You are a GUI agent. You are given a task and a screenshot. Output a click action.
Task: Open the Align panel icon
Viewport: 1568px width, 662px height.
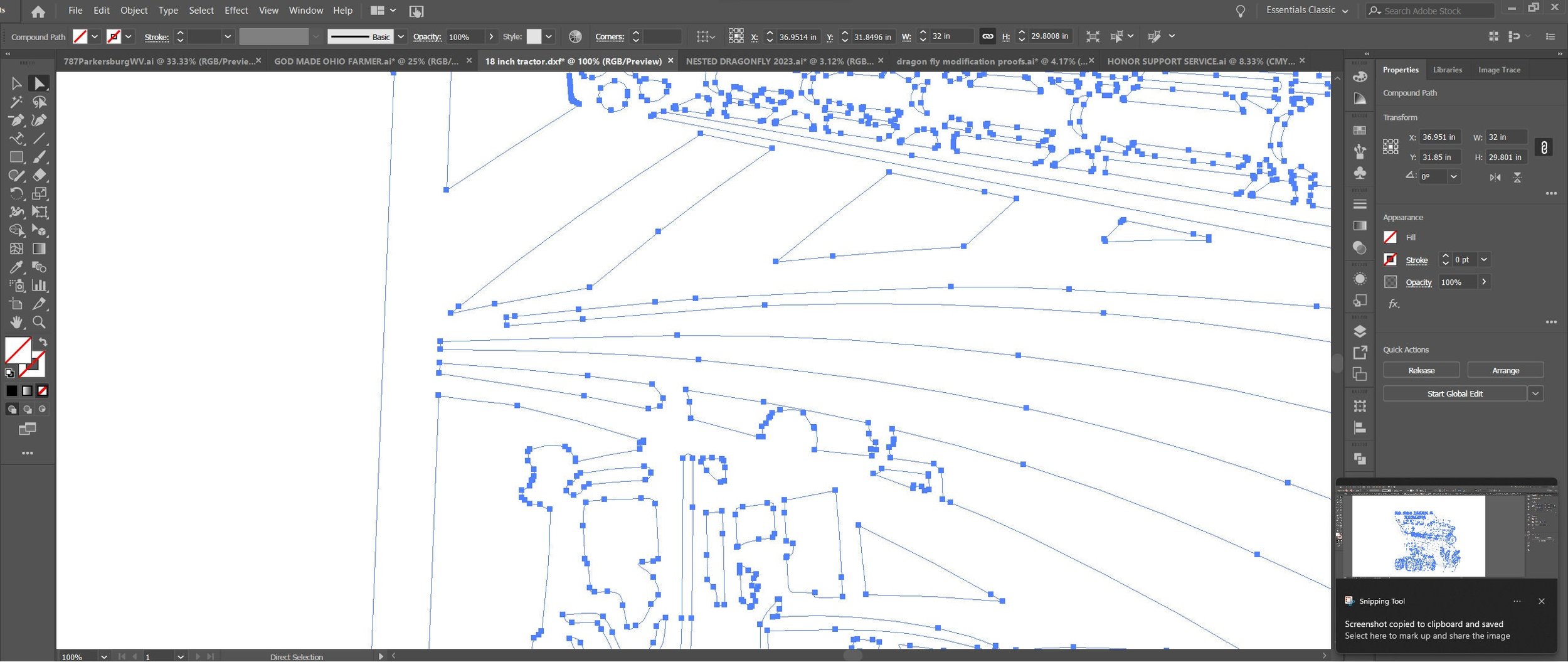[x=1359, y=429]
